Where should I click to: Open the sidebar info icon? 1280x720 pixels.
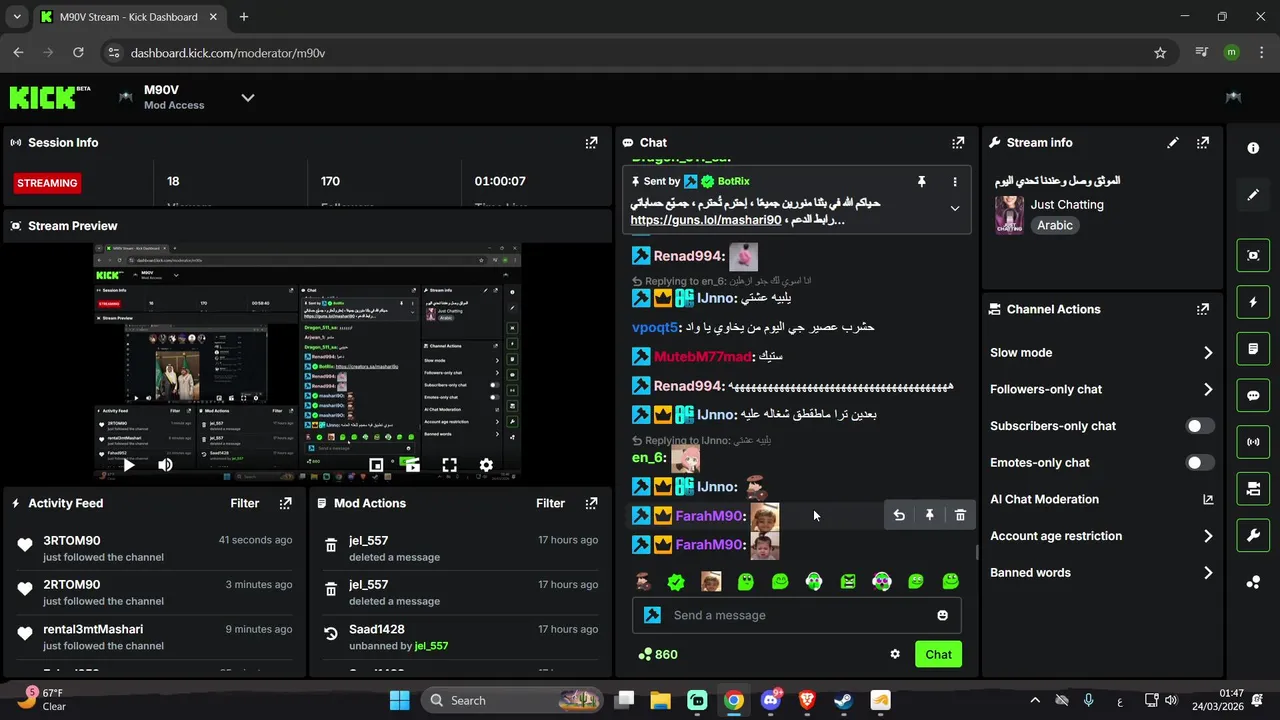1253,148
